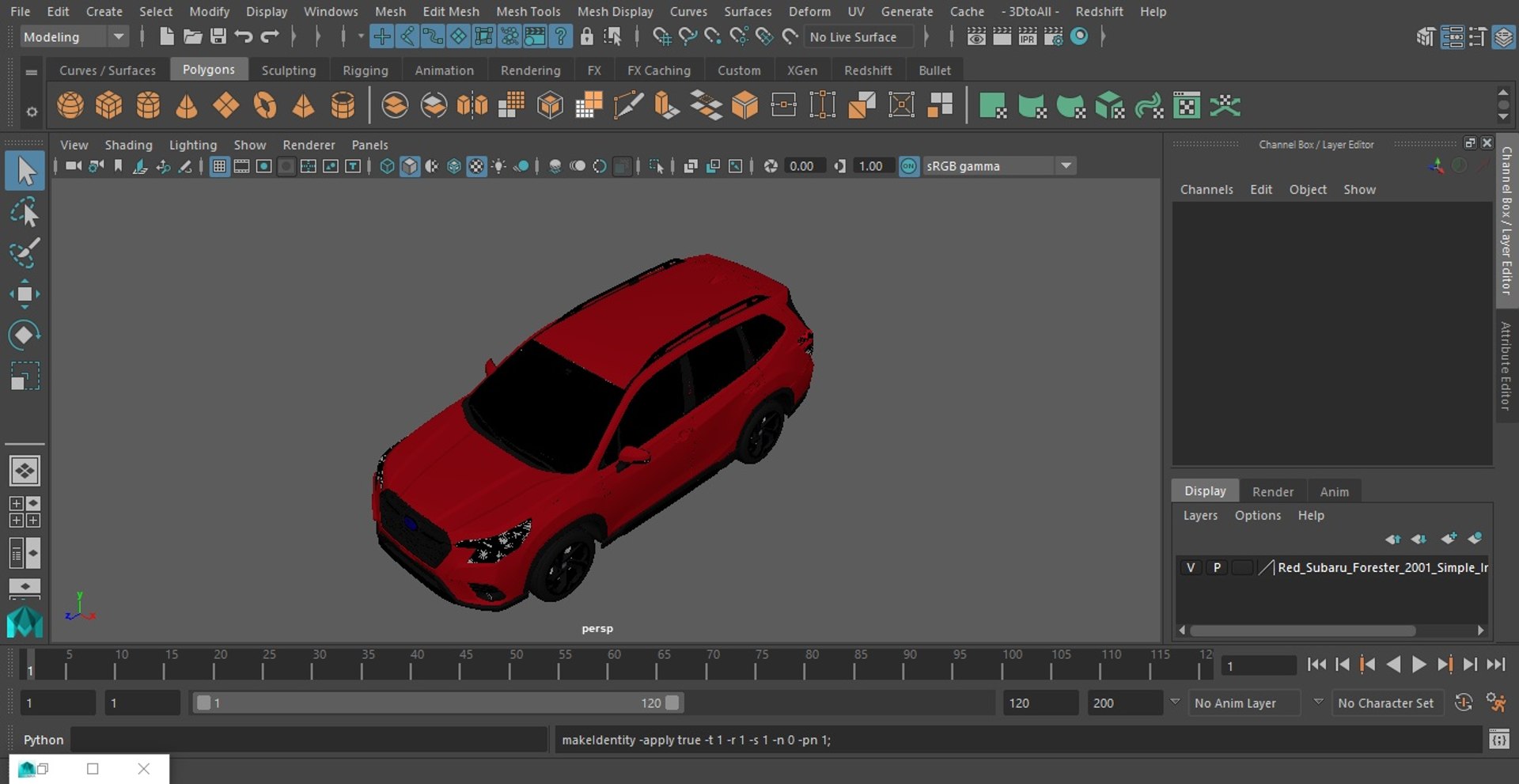Toggle use all lights in viewport
This screenshot has width=1519, height=784.
(x=498, y=166)
